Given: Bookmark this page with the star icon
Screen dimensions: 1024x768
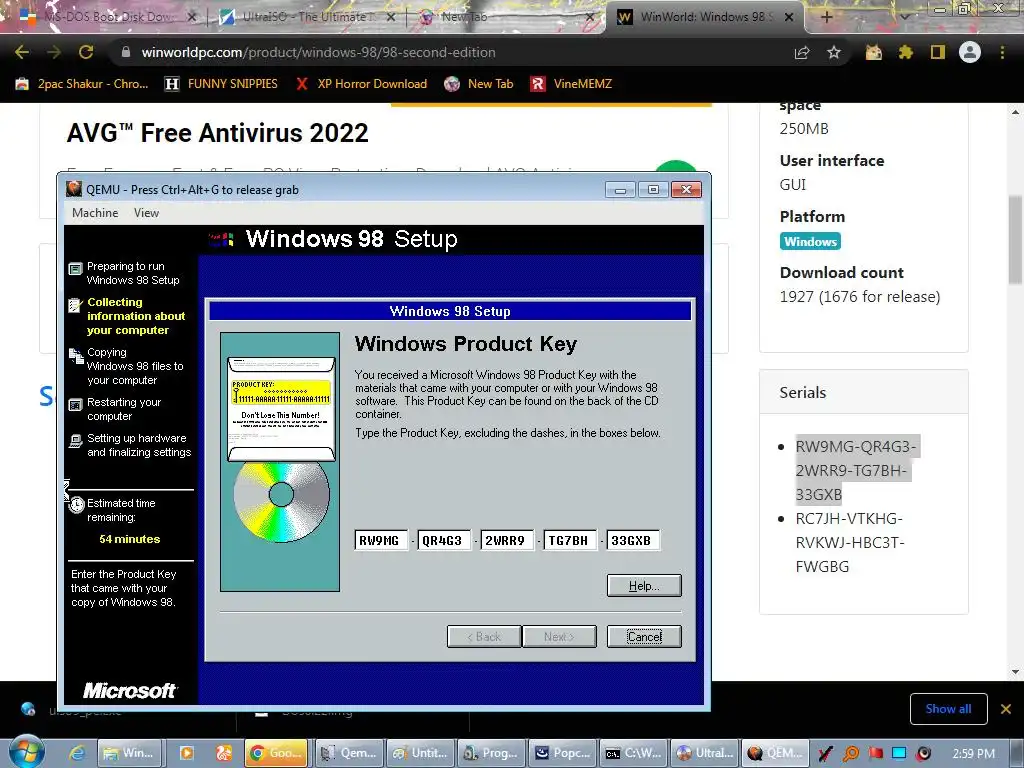Looking at the screenshot, I should [x=834, y=52].
